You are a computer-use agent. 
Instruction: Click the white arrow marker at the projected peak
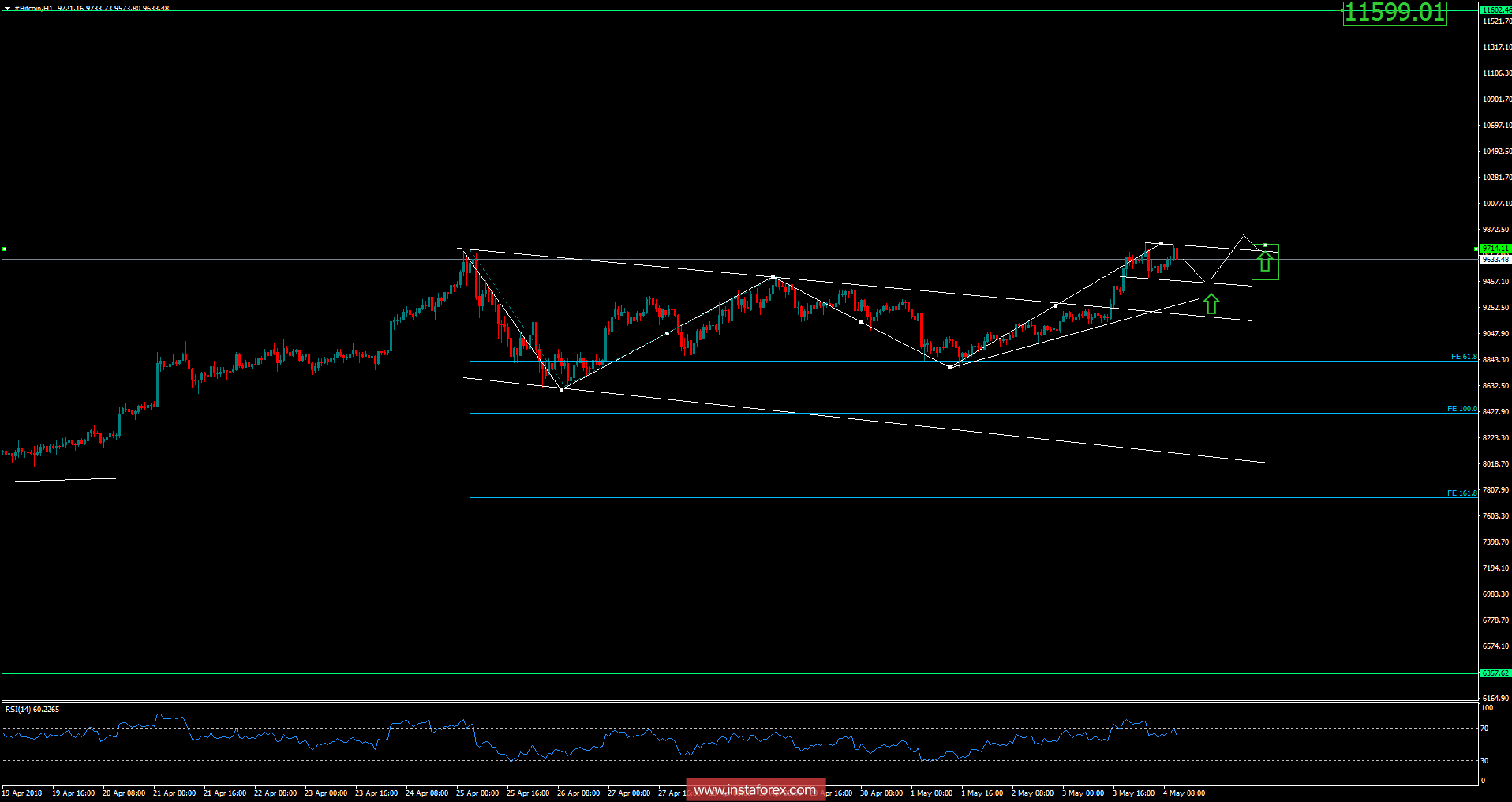coord(1243,234)
